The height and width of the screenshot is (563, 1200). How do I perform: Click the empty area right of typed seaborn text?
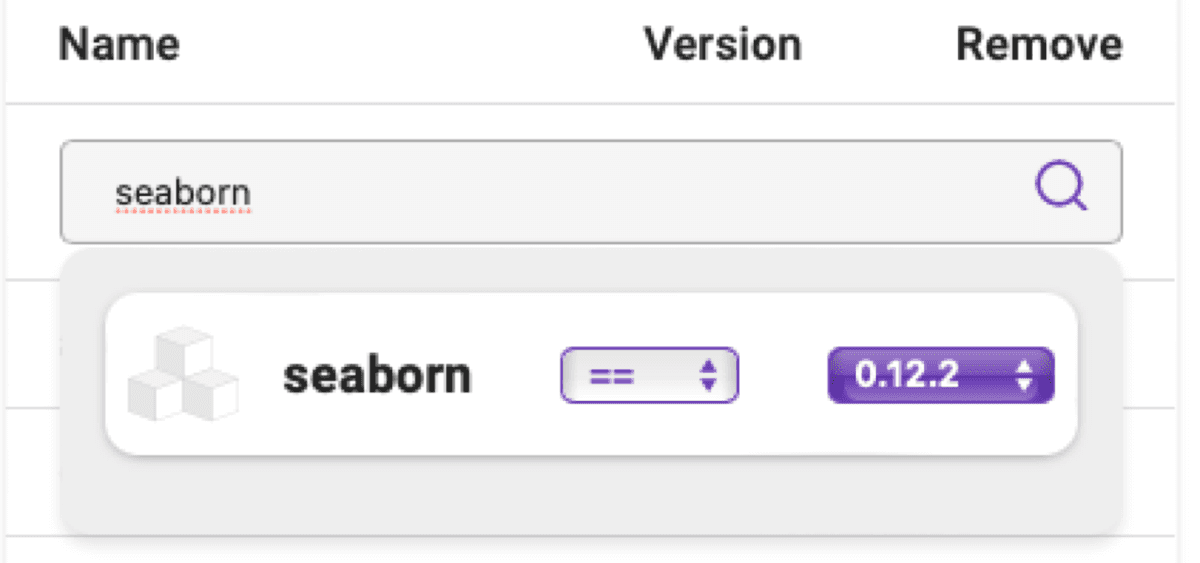coord(640,191)
